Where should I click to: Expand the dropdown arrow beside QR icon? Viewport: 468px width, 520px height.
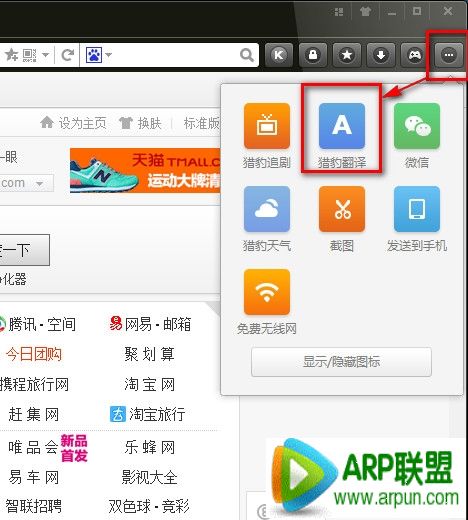pyautogui.click(x=46, y=55)
